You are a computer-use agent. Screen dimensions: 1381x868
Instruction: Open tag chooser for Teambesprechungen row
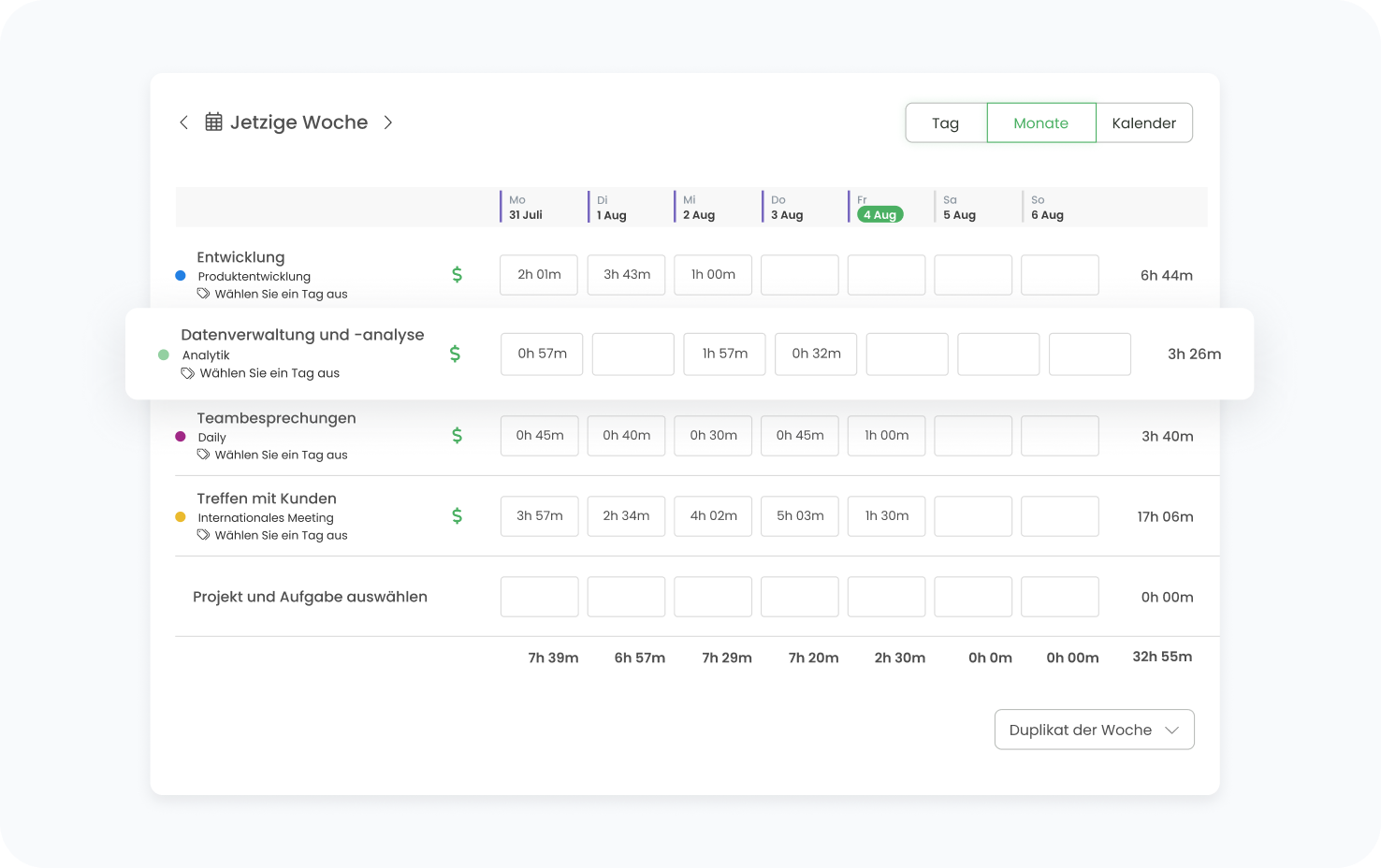pyautogui.click(x=281, y=455)
